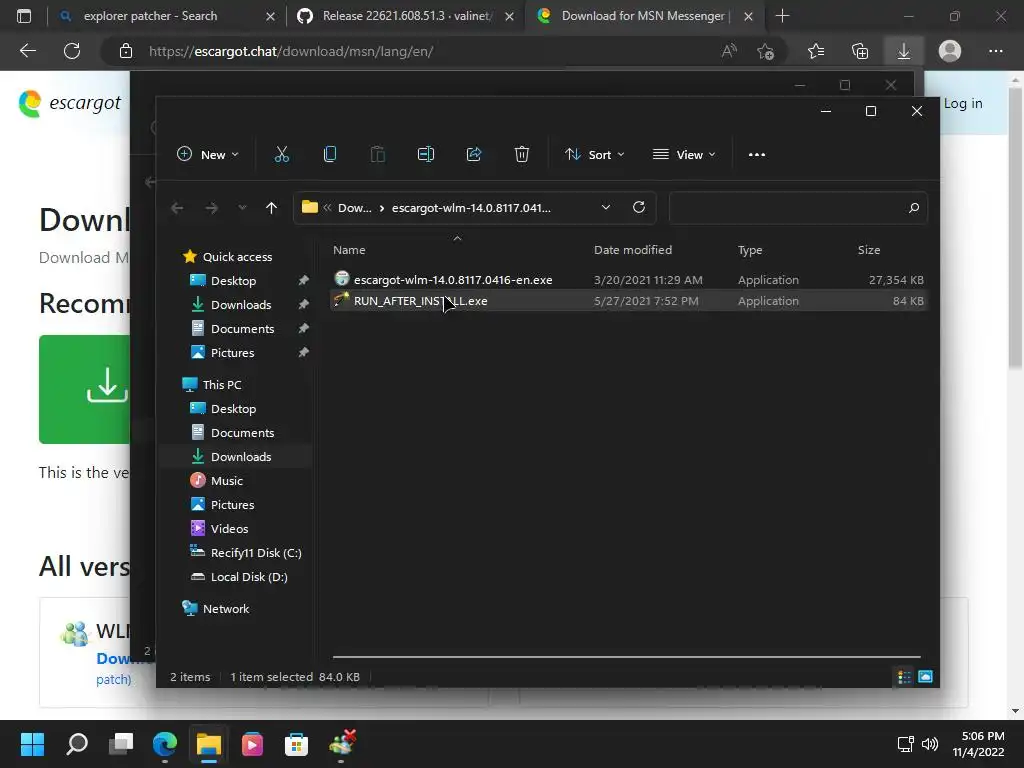This screenshot has width=1024, height=768.
Task: Switch to large thumbnails view icon in status bar
Action: coord(925,677)
